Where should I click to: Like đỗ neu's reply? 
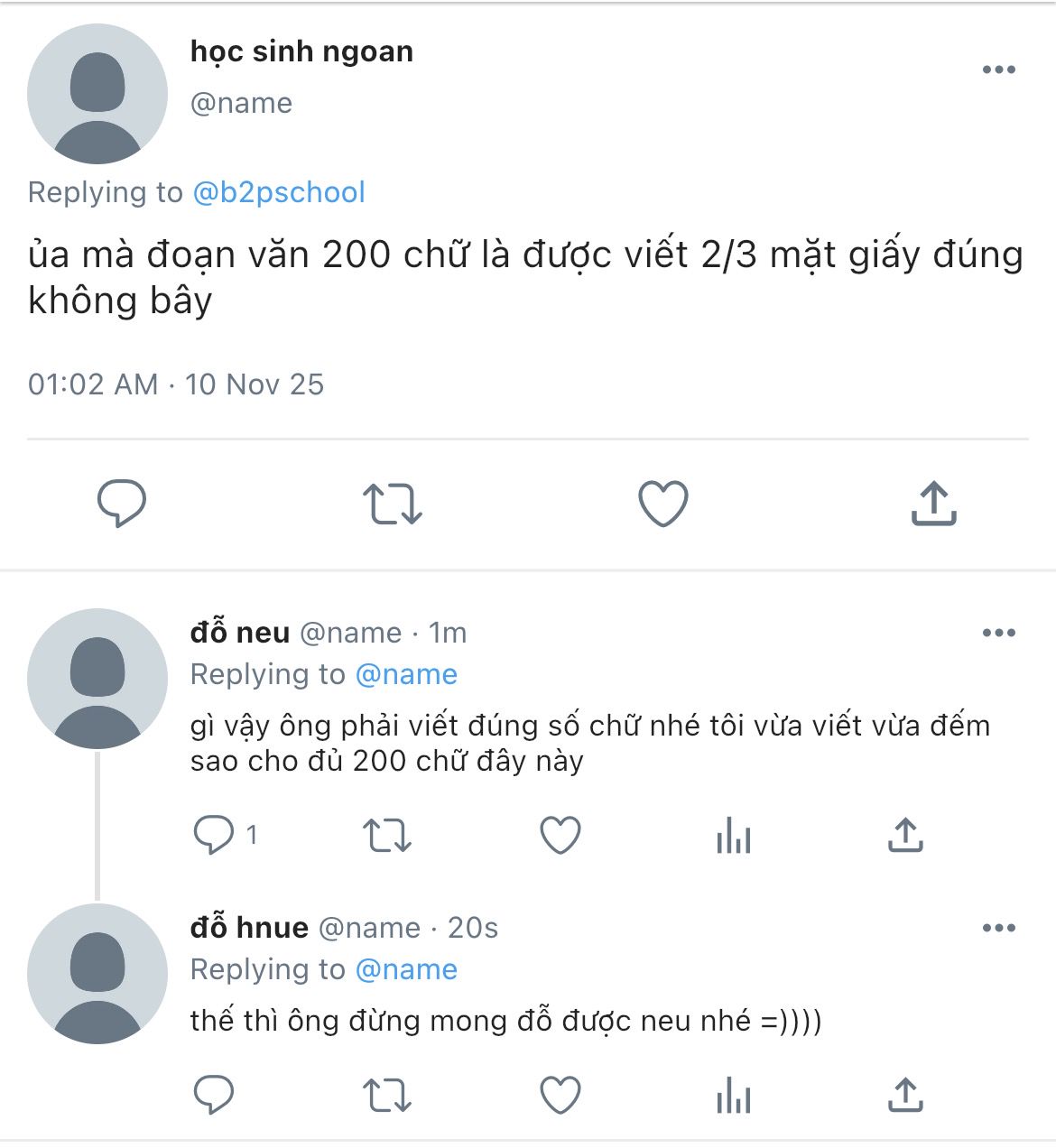click(x=560, y=836)
